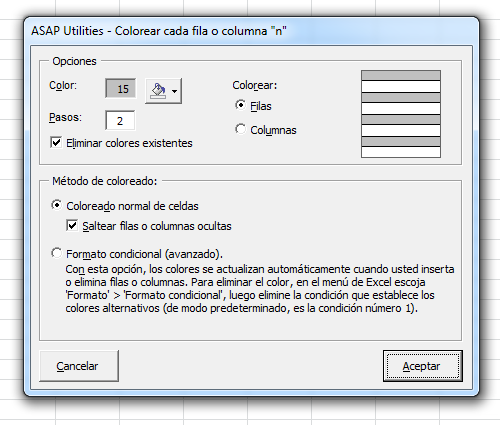The width and height of the screenshot is (500, 425).
Task: Select the Filas radio button
Action: coord(240,105)
